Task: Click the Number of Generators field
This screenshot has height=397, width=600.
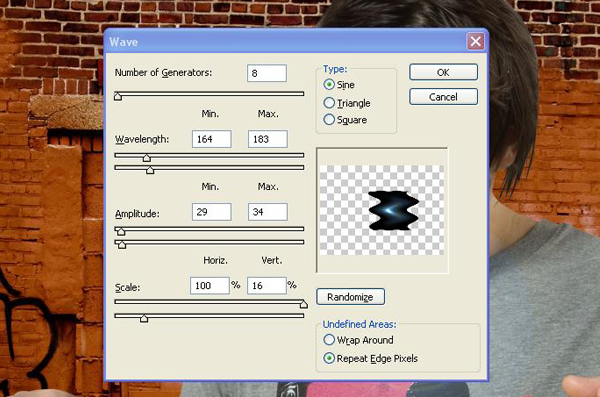Action: tap(267, 73)
